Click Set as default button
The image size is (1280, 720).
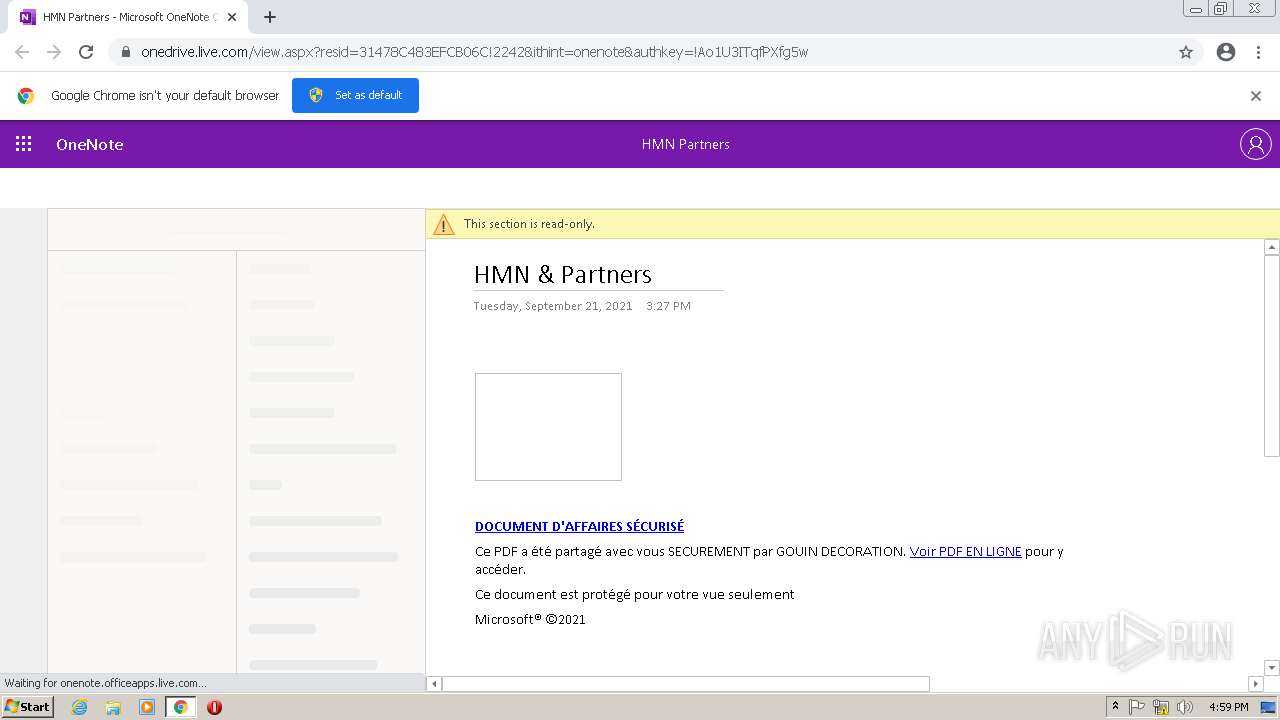click(x=355, y=95)
